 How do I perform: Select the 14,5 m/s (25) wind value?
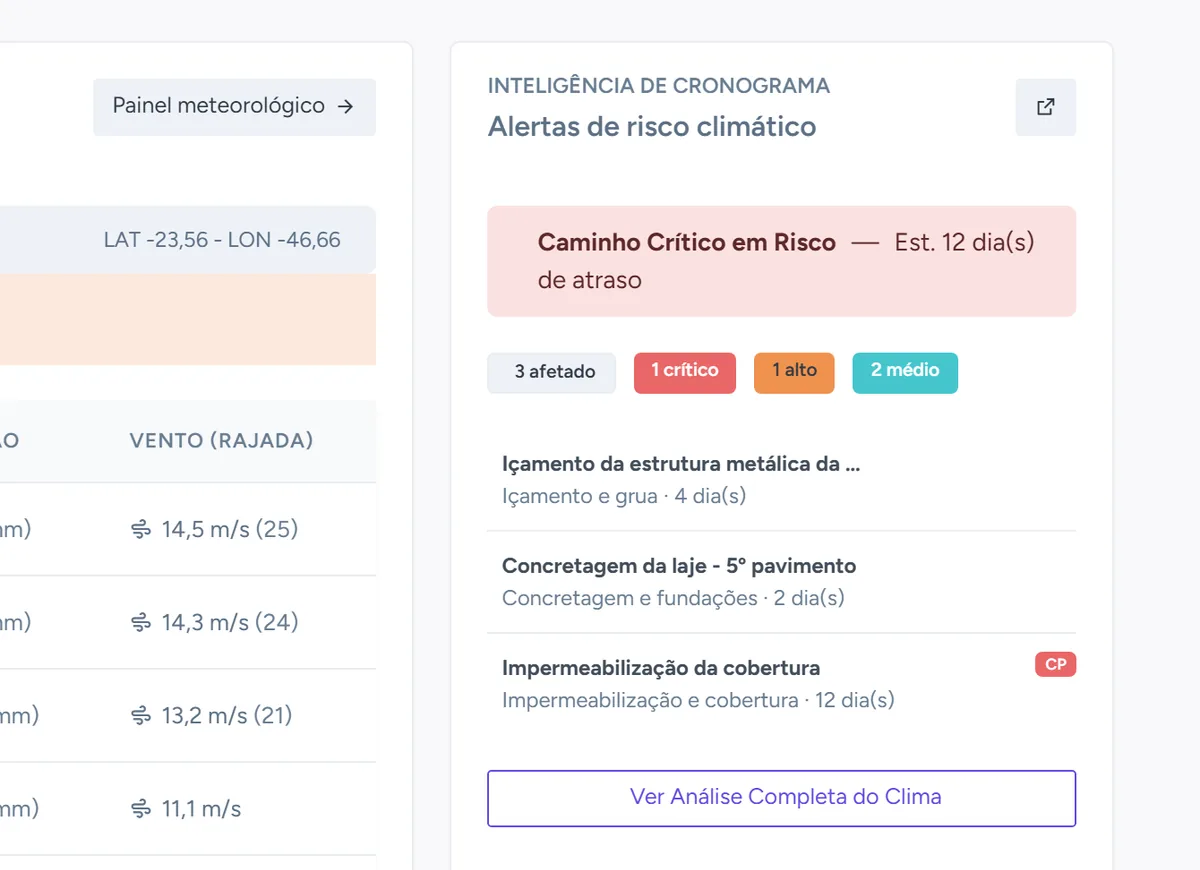(x=230, y=529)
